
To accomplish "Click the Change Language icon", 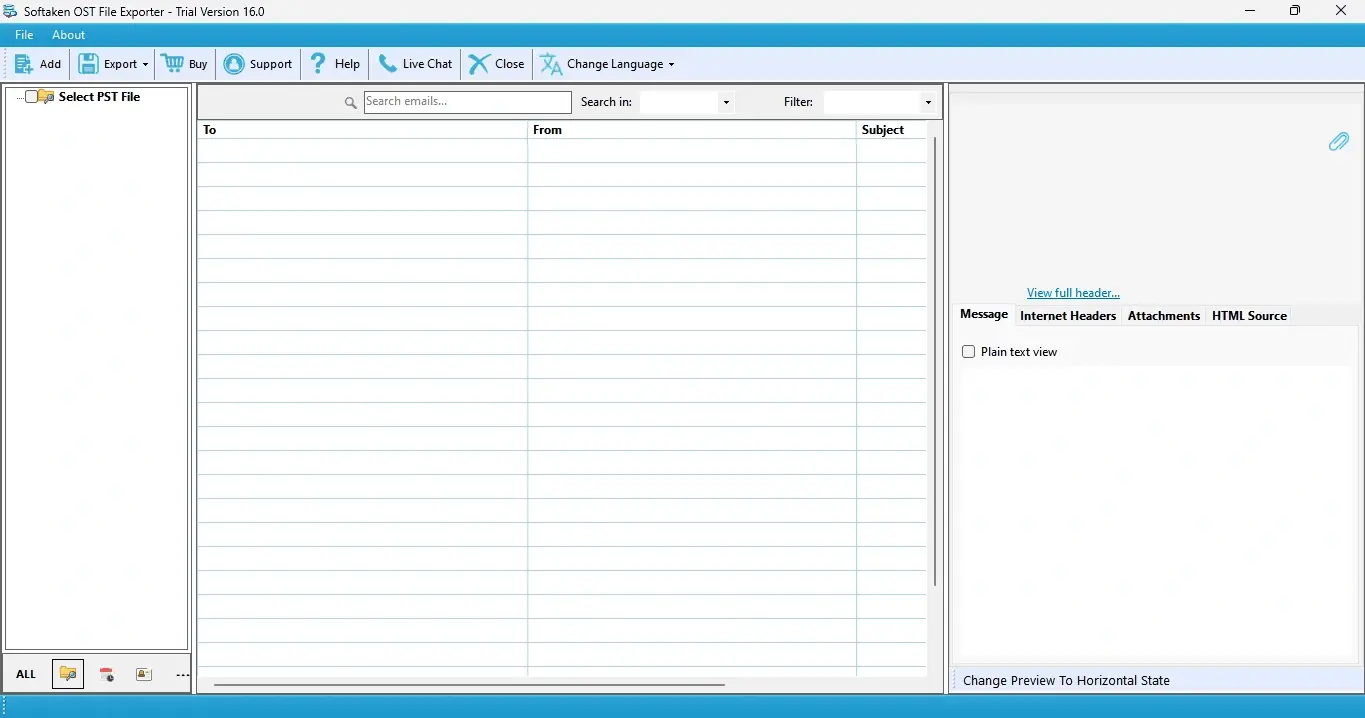I will point(551,64).
